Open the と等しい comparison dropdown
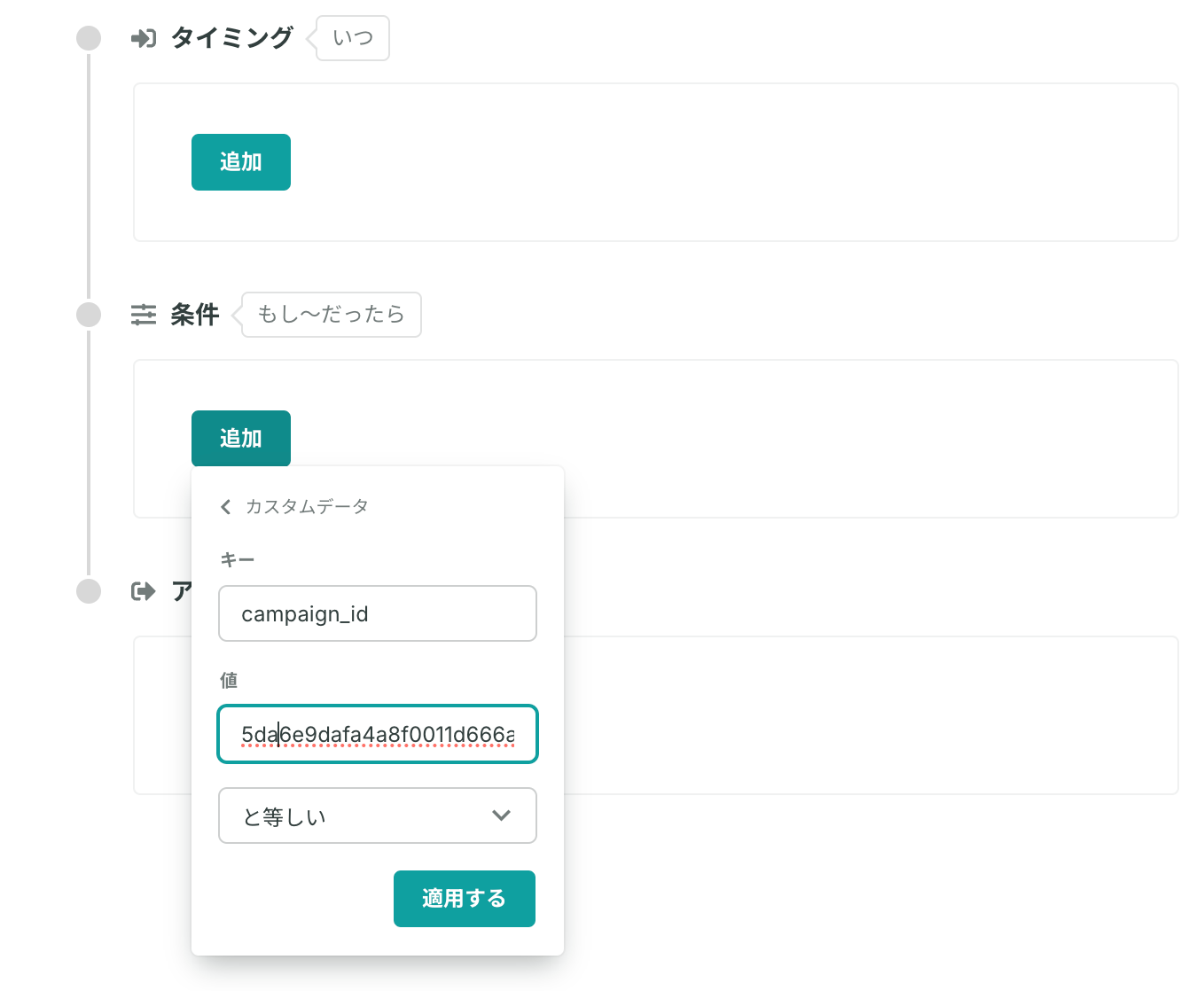This screenshot has width=1204, height=991. click(378, 815)
